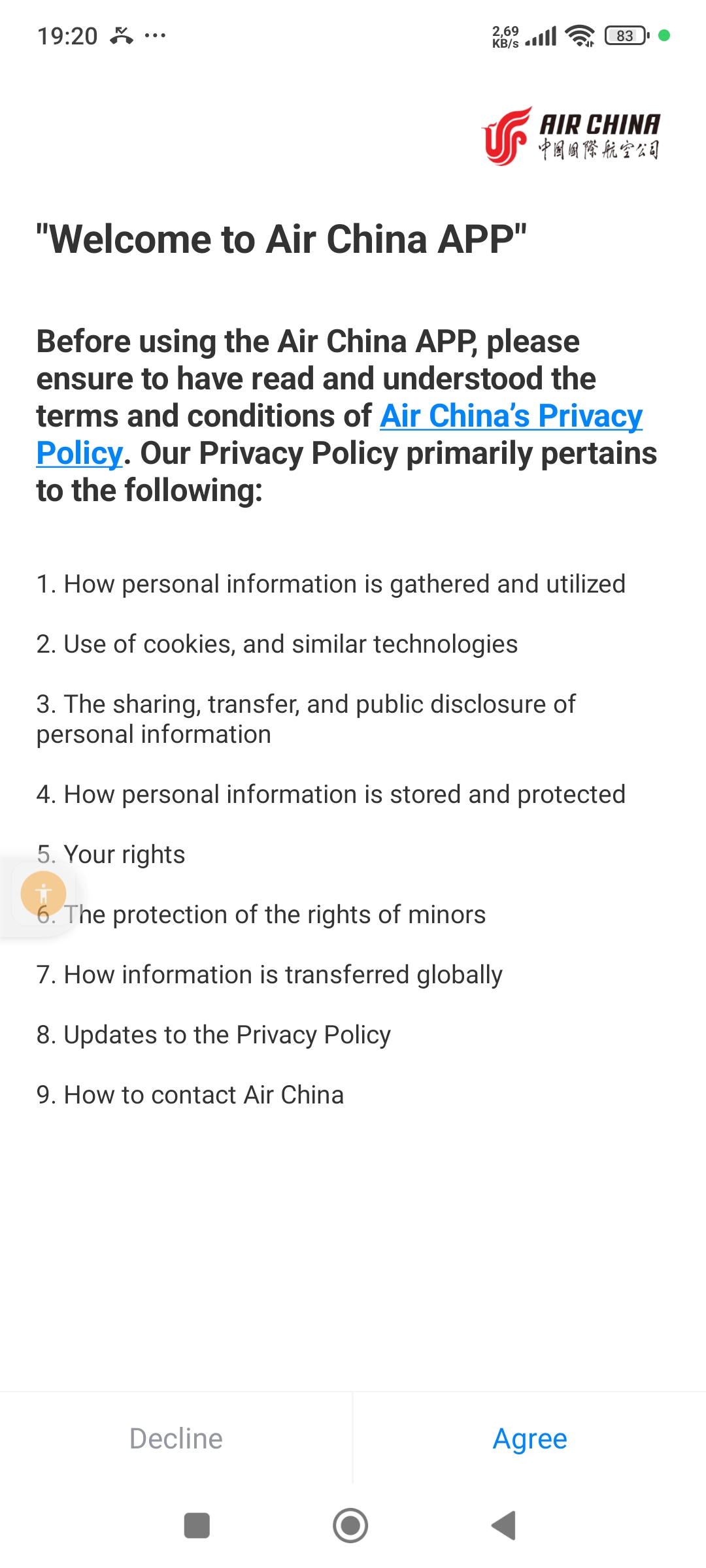
Task: Agree to the privacy policy
Action: tap(529, 1439)
